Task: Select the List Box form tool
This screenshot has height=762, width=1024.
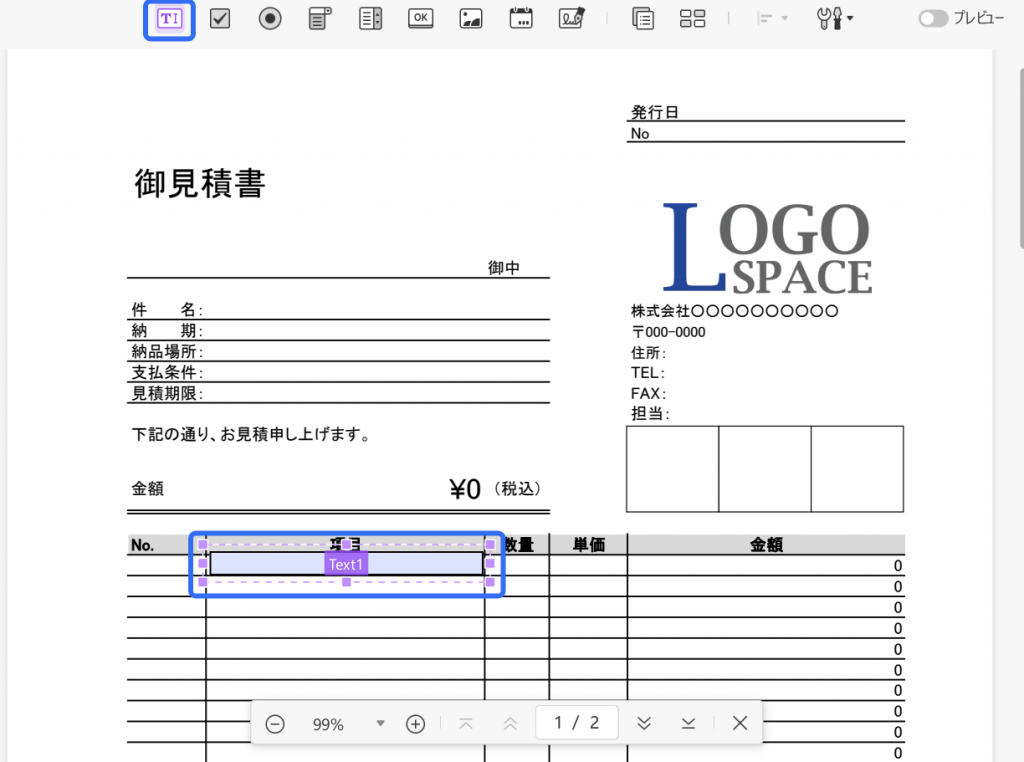Action: (x=370, y=18)
